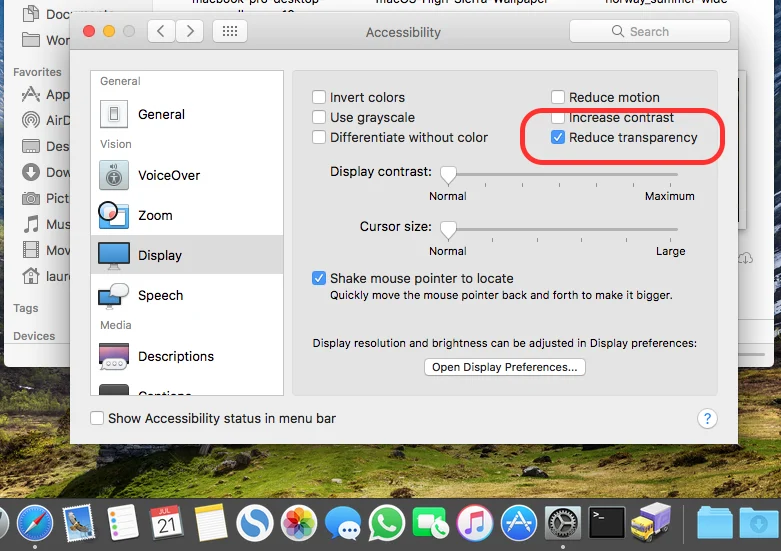Disable Shake mouse pointer to locate
The width and height of the screenshot is (781, 551).
point(319,278)
